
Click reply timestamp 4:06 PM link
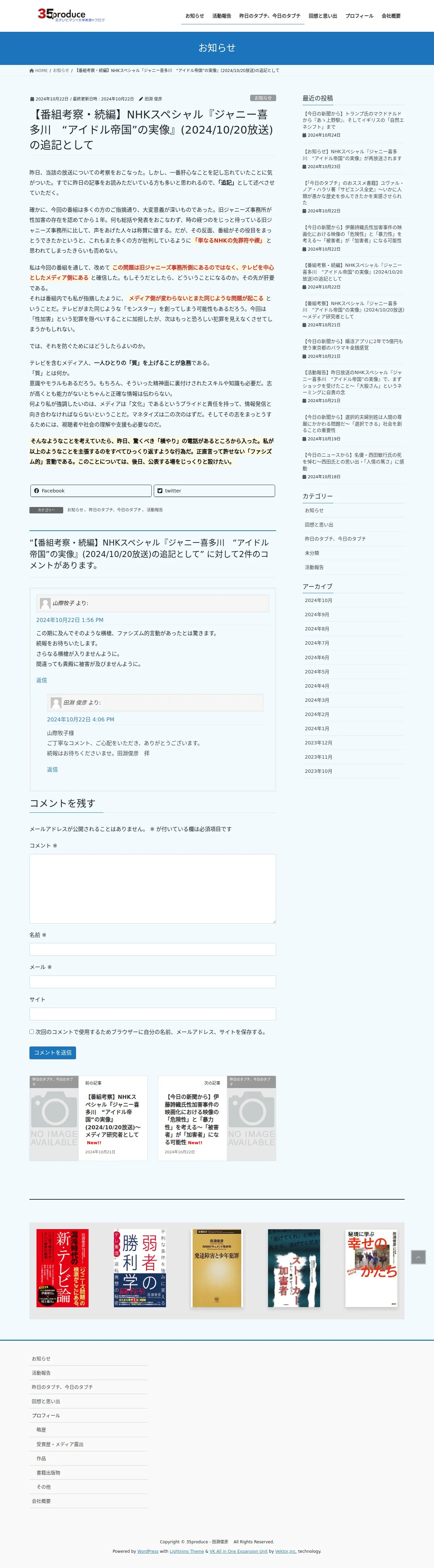point(80,719)
